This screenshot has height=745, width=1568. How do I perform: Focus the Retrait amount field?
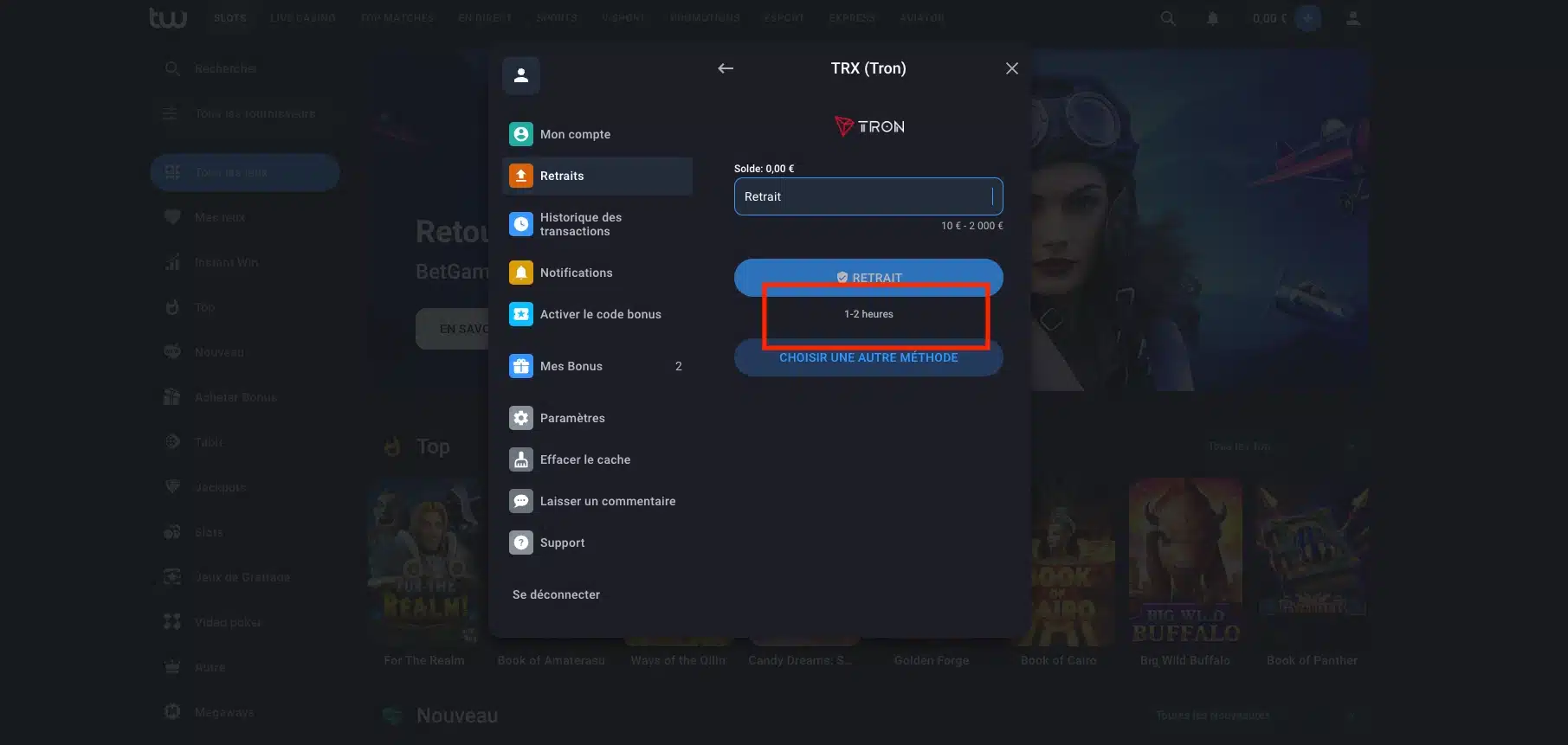click(868, 196)
